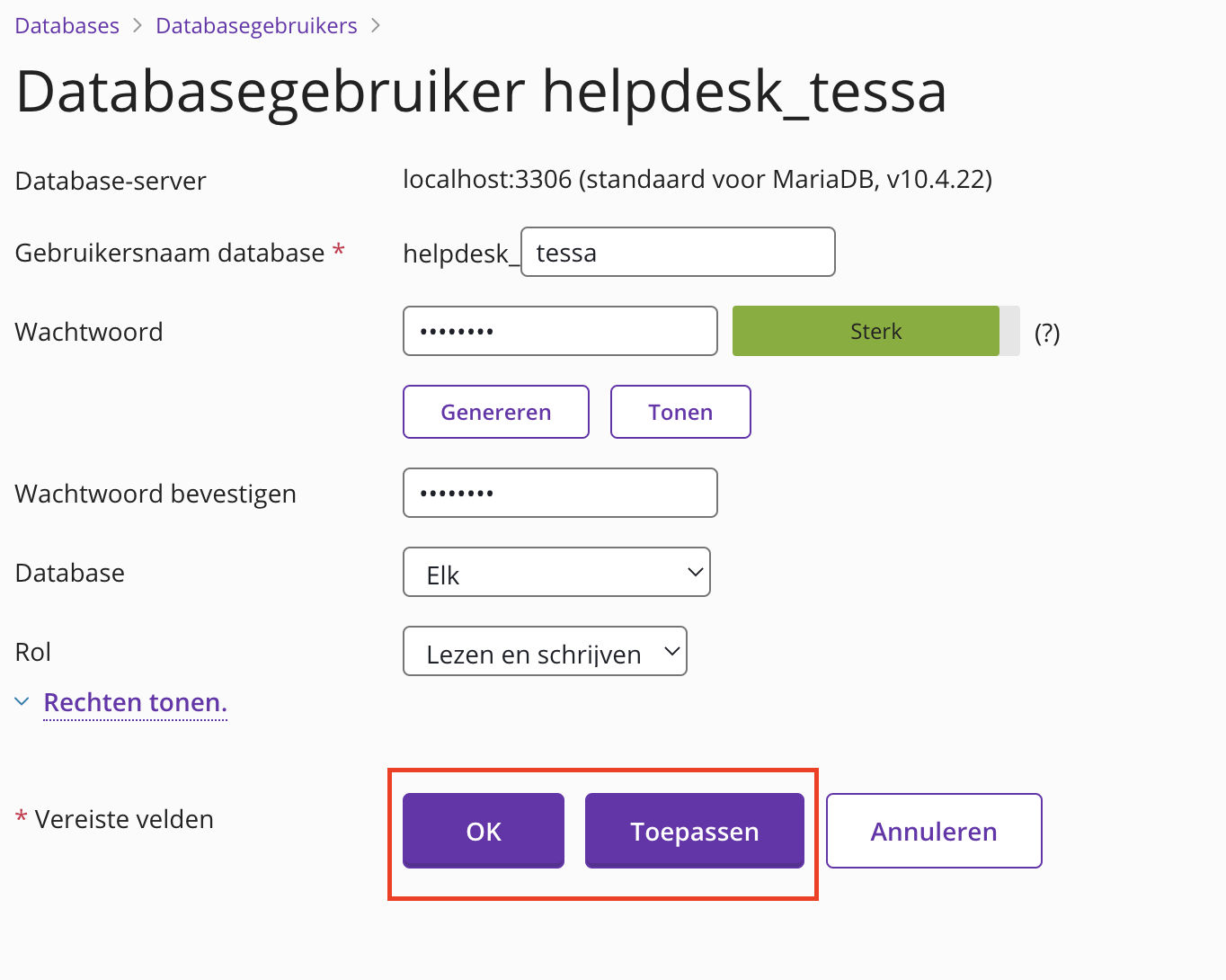Click the Gebruikersnaam database label
This screenshot has height=980, width=1226.
[170, 254]
